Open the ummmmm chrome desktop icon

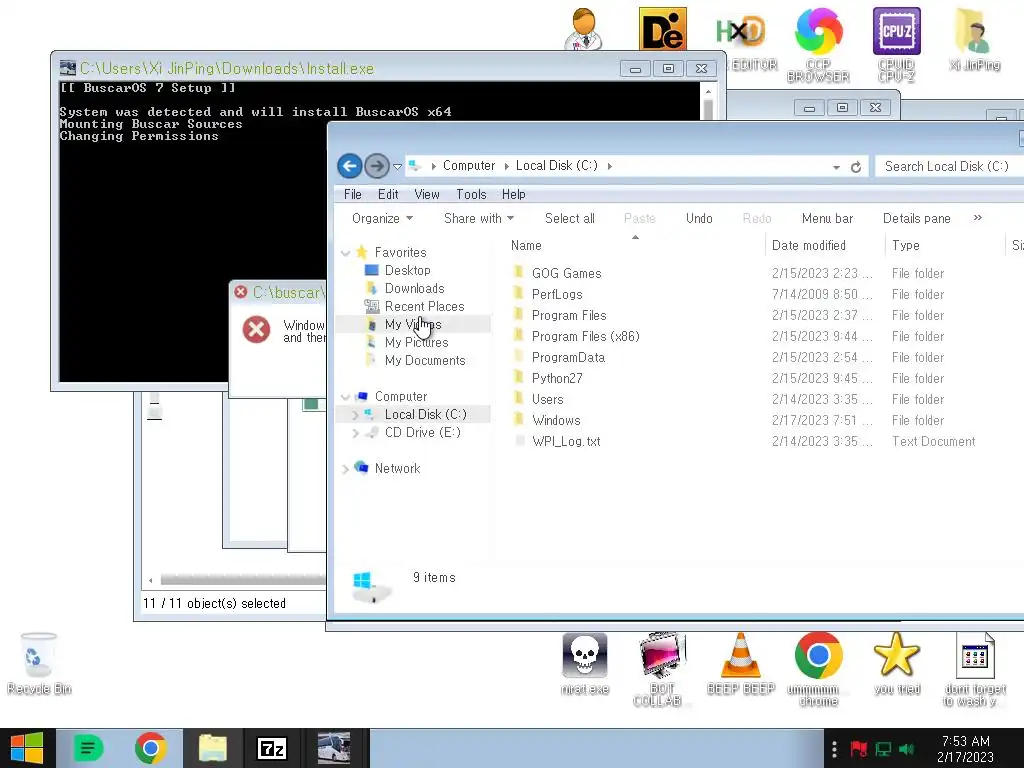[x=818, y=669]
